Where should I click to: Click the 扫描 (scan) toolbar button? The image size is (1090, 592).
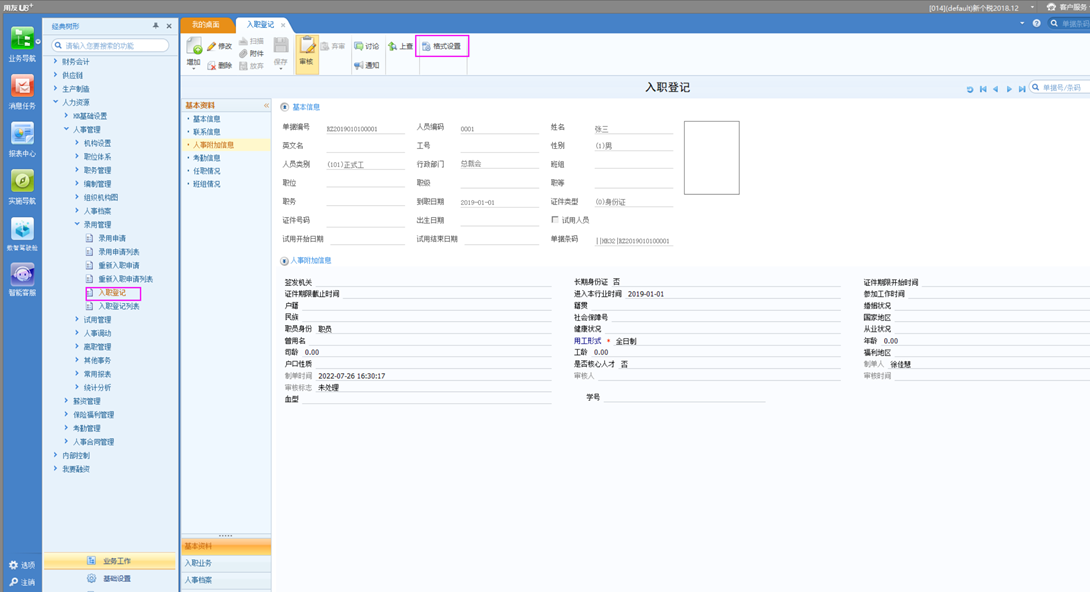pyautogui.click(x=252, y=41)
